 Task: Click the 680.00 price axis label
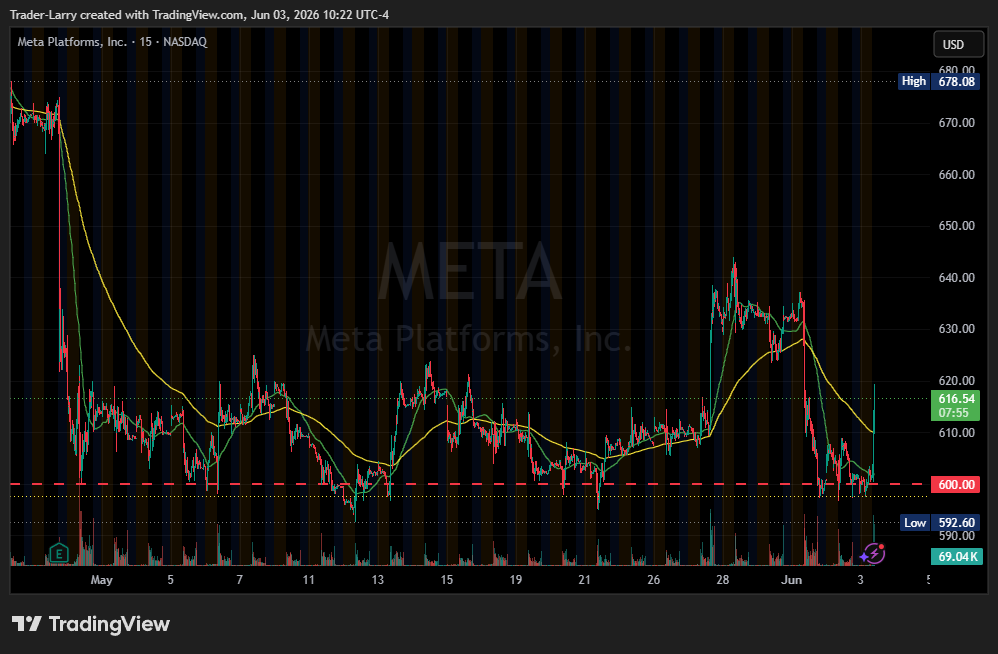coord(957,69)
